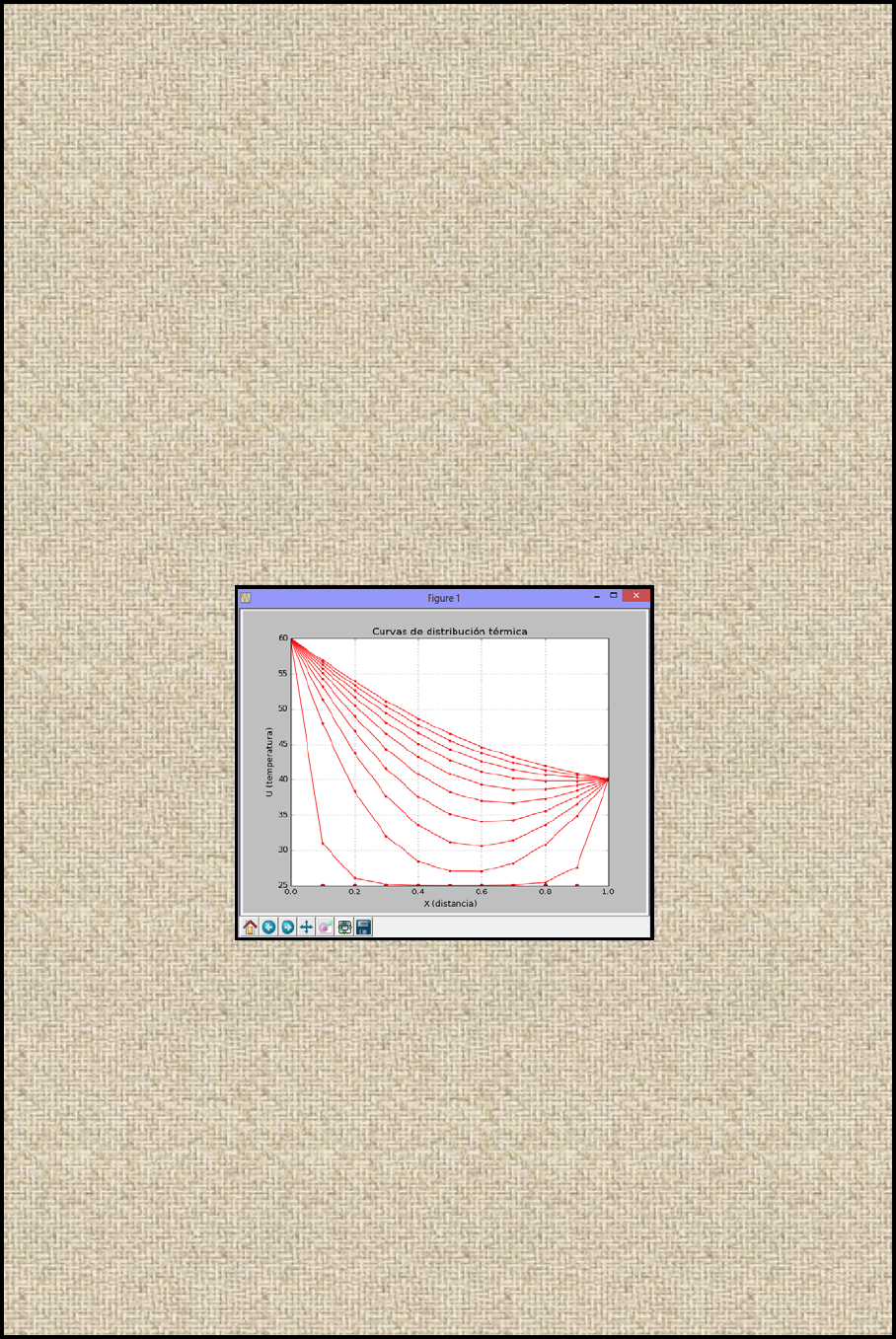
Task: Reset the plot to original home view
Action: point(250,927)
